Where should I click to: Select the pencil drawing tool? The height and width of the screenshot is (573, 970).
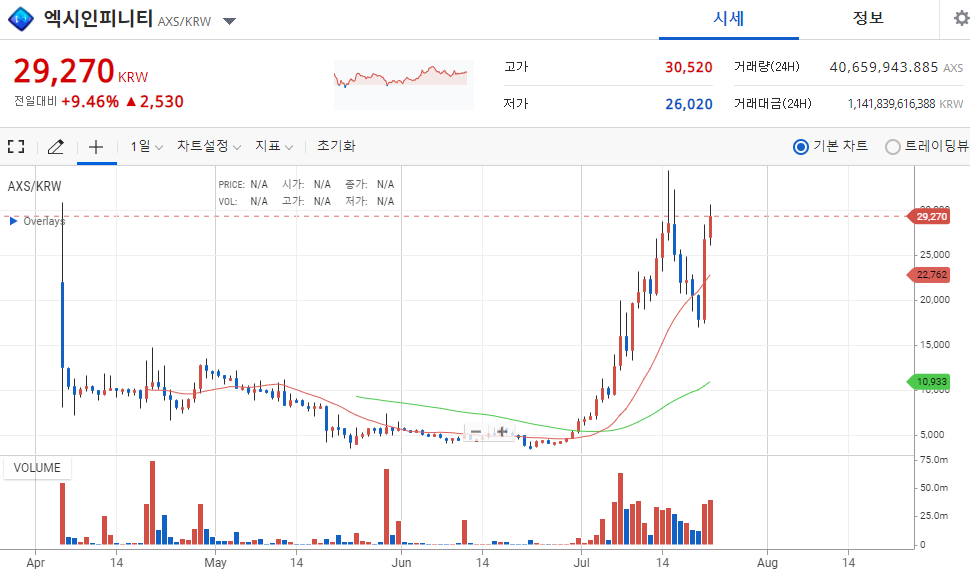click(56, 147)
